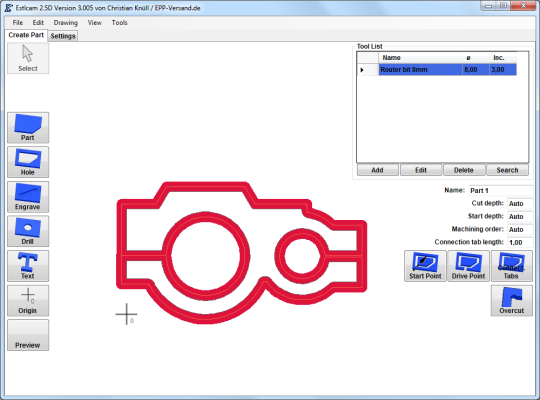Open the Preview button

[28, 335]
